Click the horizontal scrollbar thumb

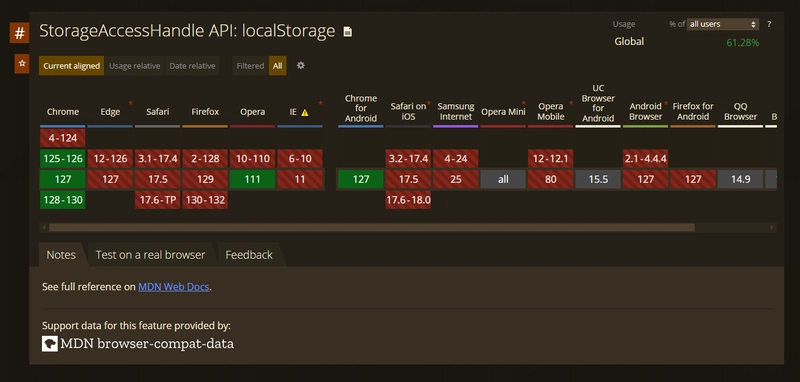tap(372, 227)
